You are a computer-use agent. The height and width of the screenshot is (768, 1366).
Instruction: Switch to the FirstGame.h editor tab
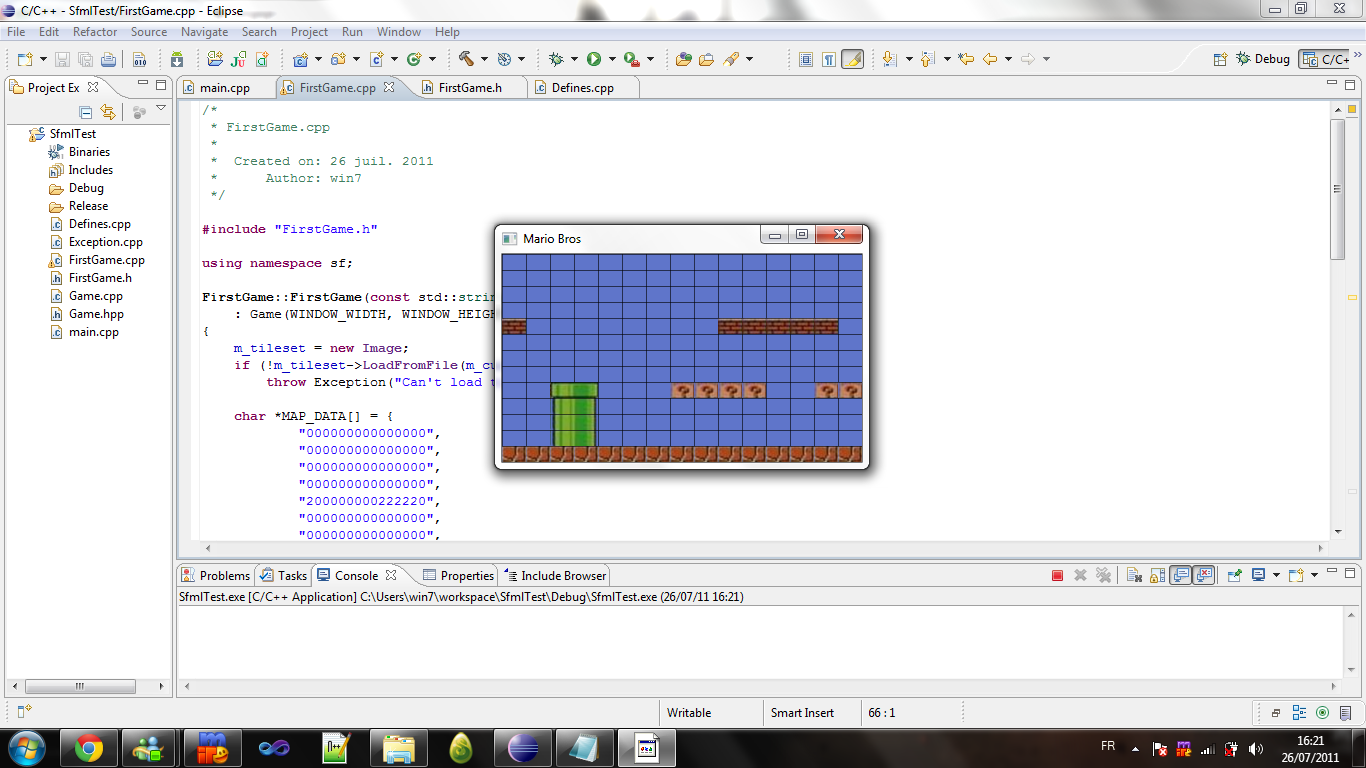coord(470,88)
